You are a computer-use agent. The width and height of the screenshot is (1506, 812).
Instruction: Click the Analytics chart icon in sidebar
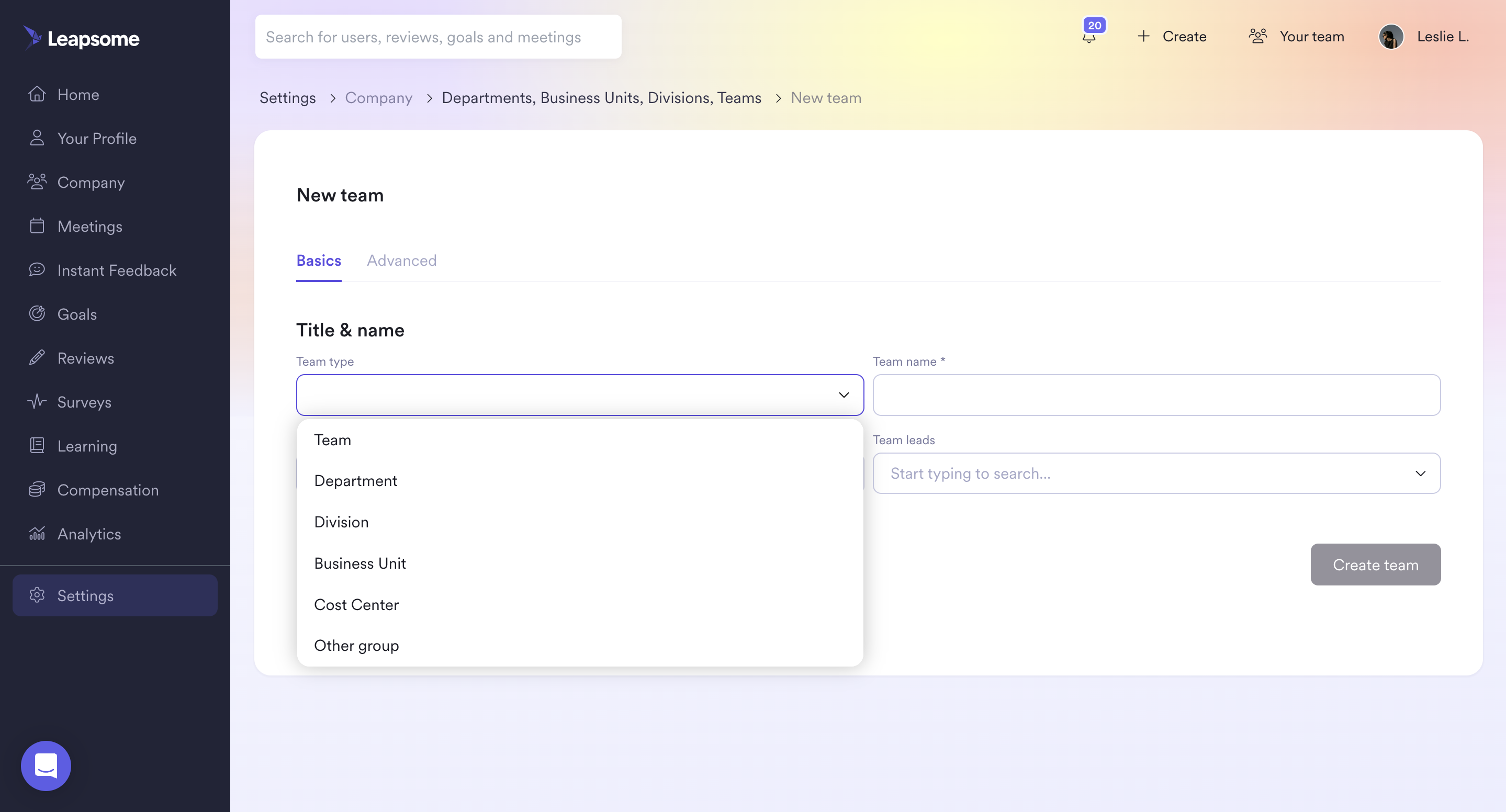click(x=37, y=533)
